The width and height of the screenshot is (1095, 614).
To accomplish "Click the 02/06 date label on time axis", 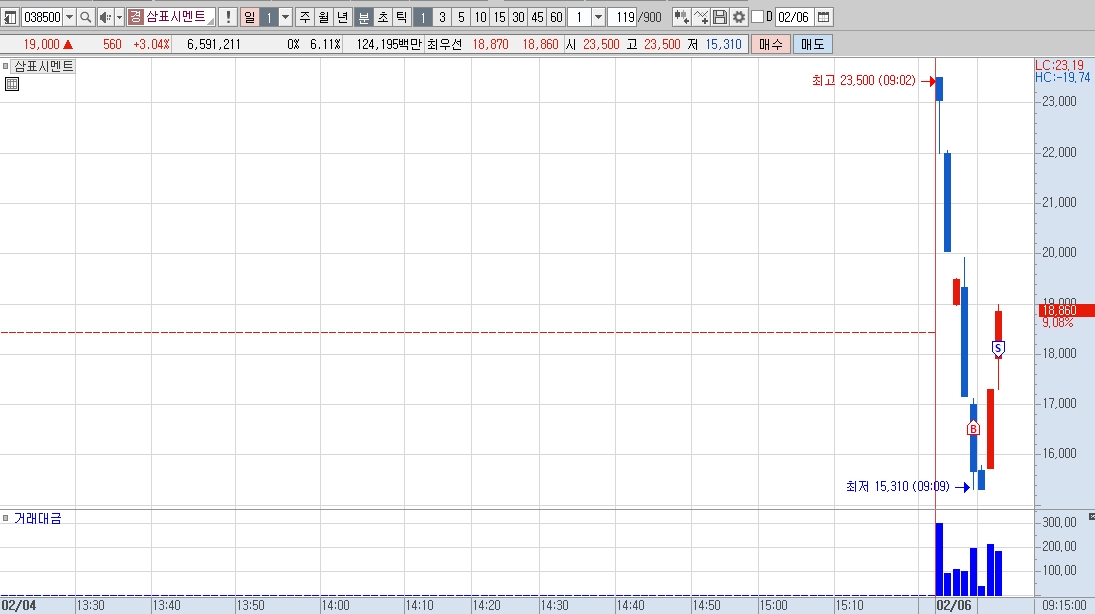I will (953, 606).
